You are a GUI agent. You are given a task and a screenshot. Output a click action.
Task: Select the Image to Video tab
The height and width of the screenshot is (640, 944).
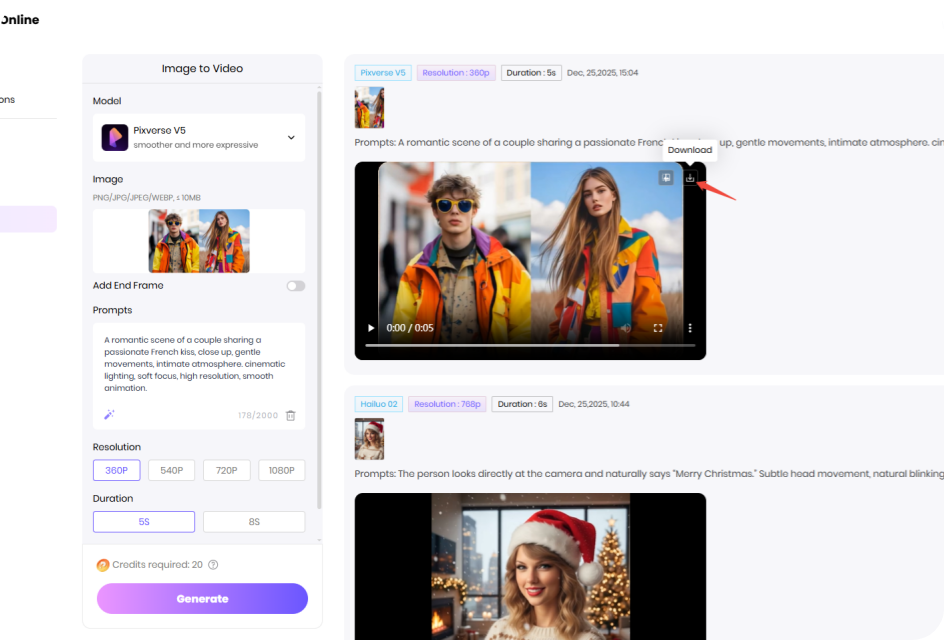tap(202, 68)
